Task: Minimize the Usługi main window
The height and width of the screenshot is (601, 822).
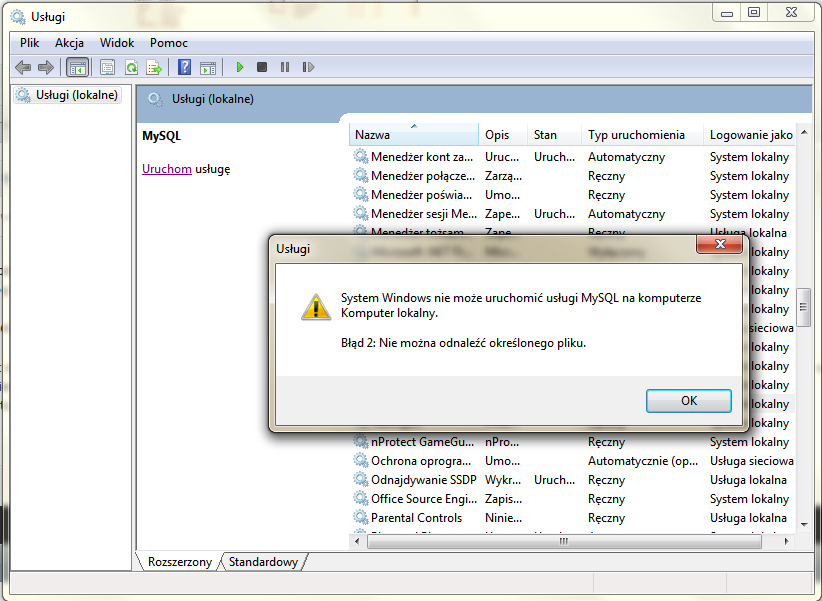Action: (727, 13)
